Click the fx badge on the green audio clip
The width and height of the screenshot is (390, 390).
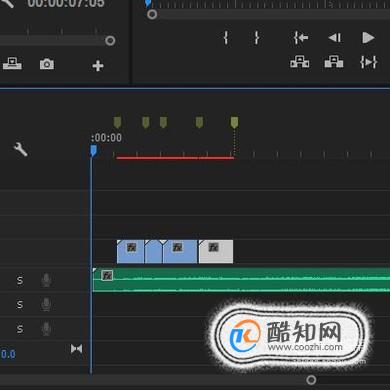pyautogui.click(x=107, y=275)
